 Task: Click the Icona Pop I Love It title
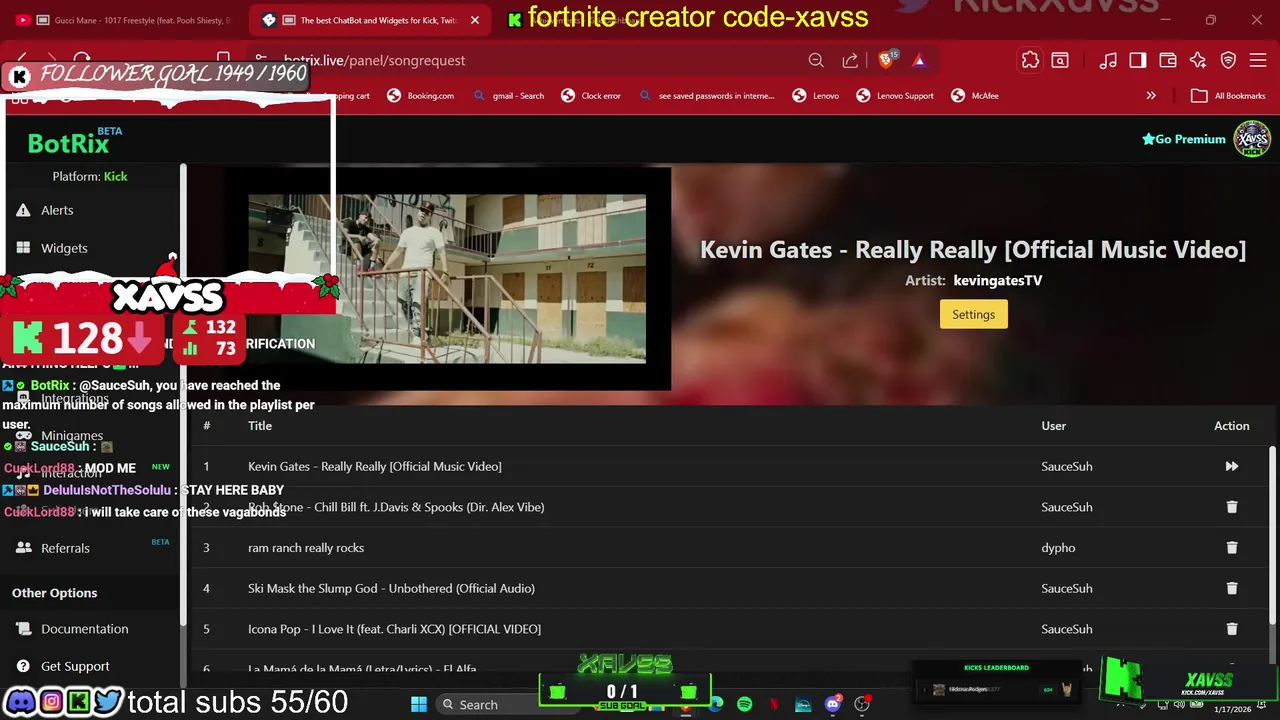(x=394, y=629)
